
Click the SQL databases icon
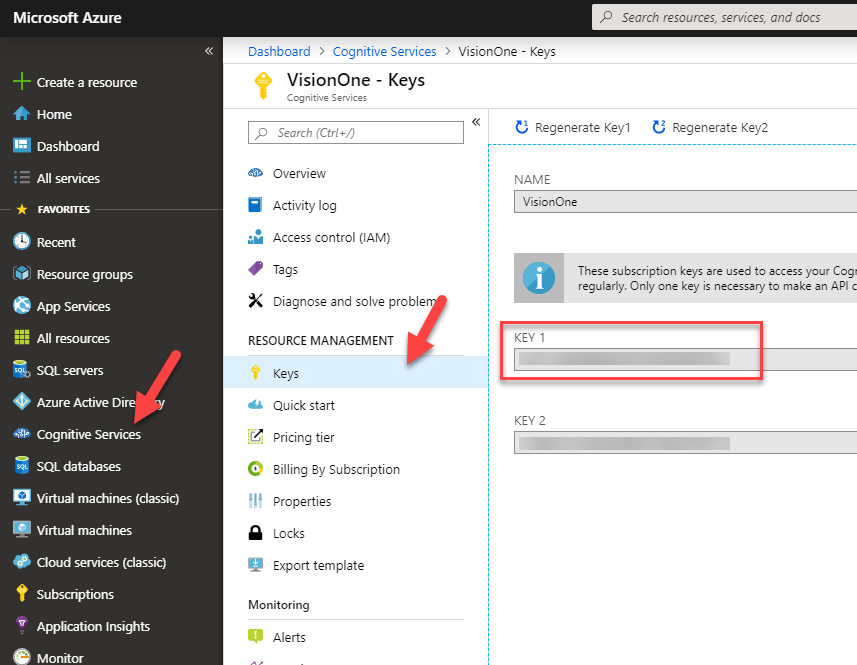[21, 466]
